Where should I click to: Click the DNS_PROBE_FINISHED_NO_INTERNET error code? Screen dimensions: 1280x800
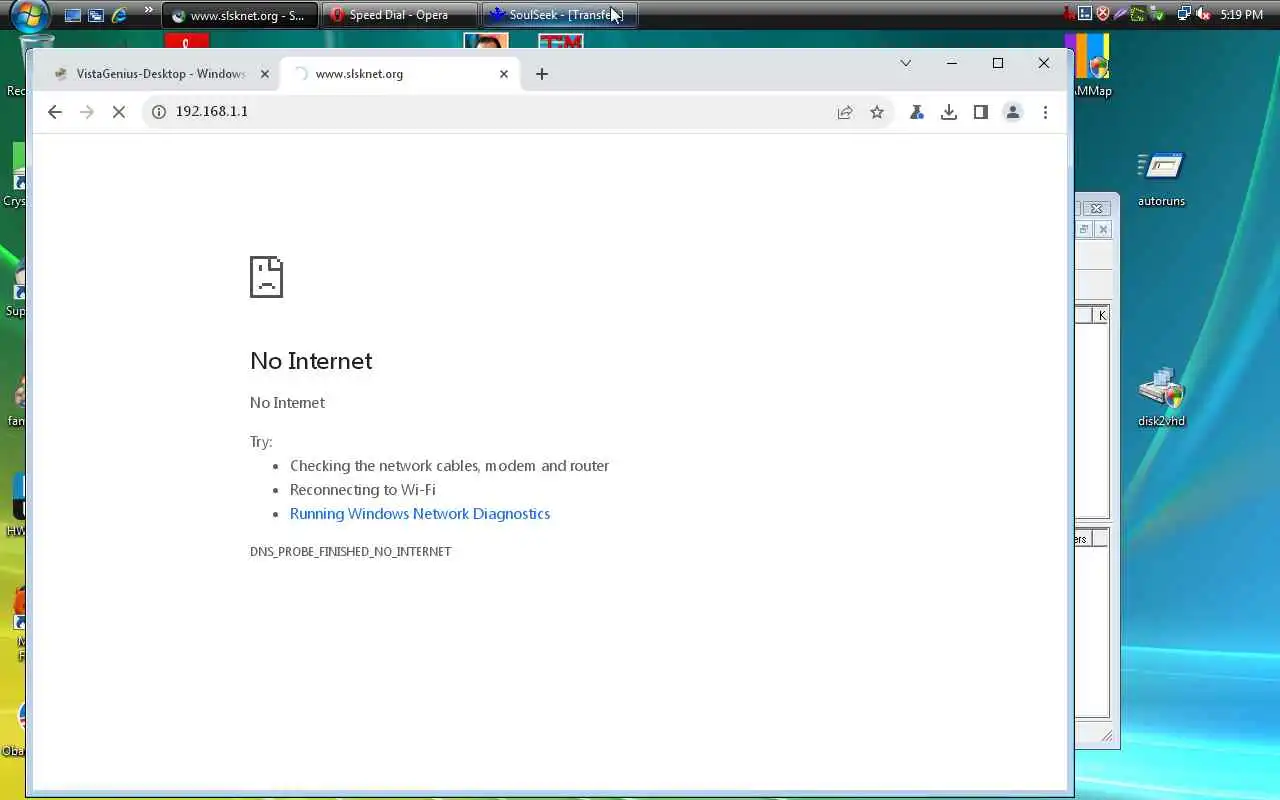point(350,552)
